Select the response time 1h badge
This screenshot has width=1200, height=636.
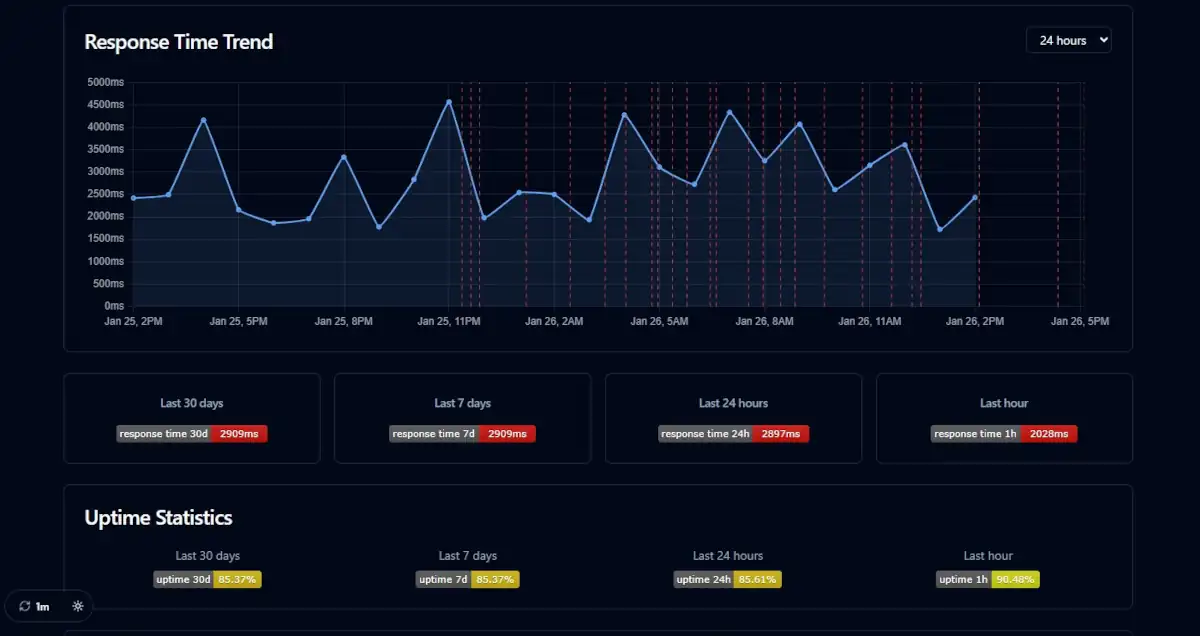click(x=1004, y=434)
